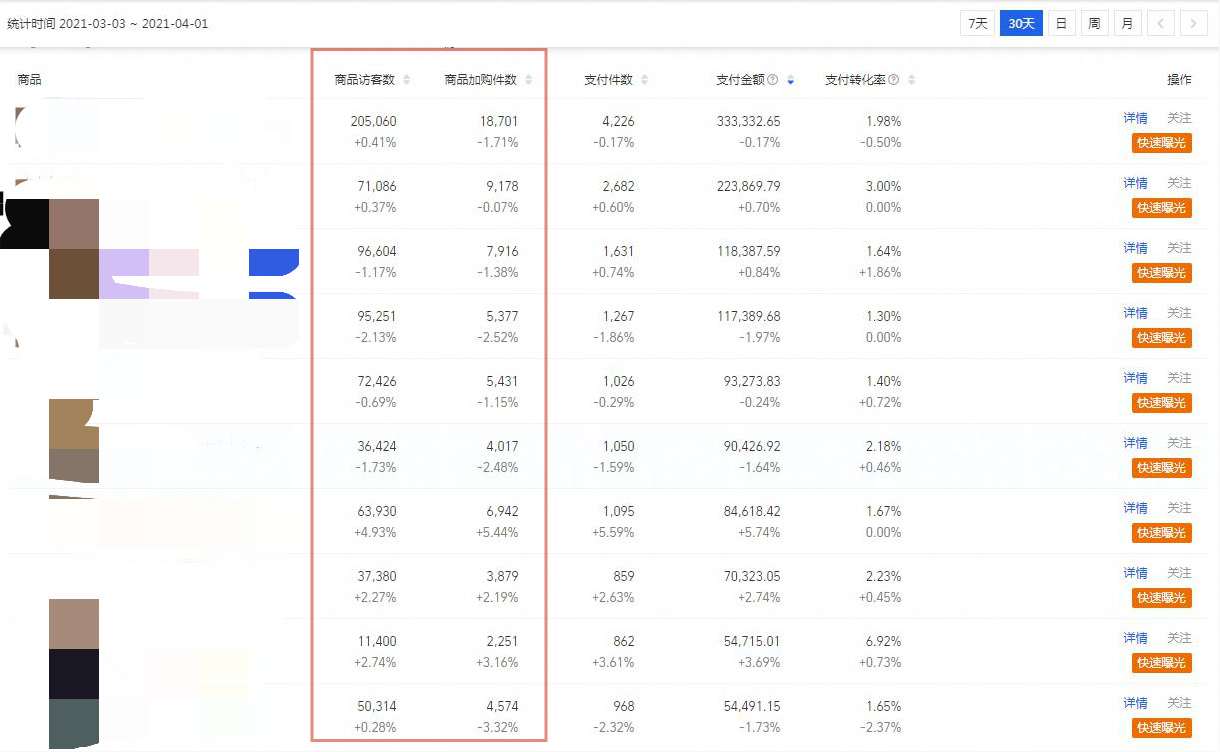The width and height of the screenshot is (1220, 752).
Task: Click the 操作 column header
Action: point(1179,80)
